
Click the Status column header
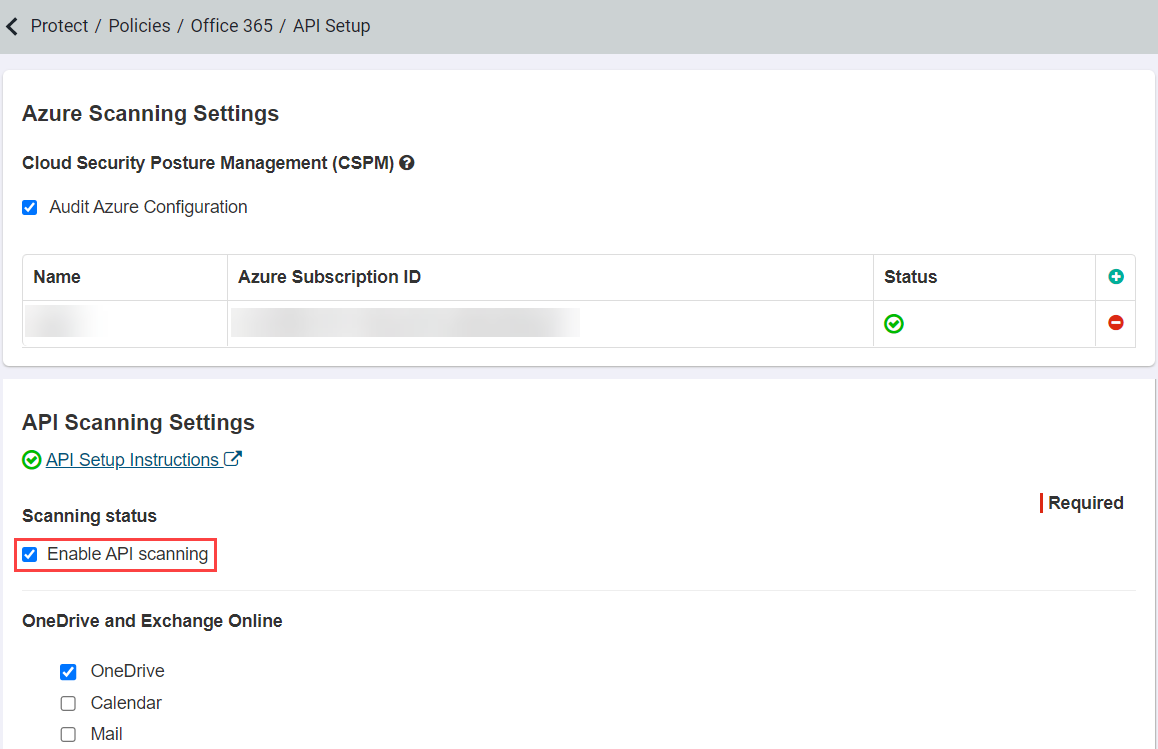pyautogui.click(x=911, y=277)
